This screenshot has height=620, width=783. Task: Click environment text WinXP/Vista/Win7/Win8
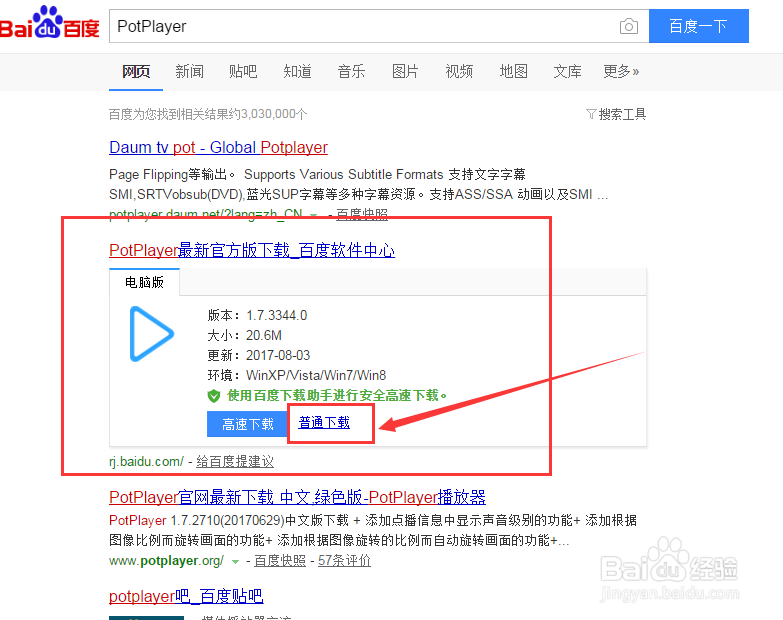316,375
